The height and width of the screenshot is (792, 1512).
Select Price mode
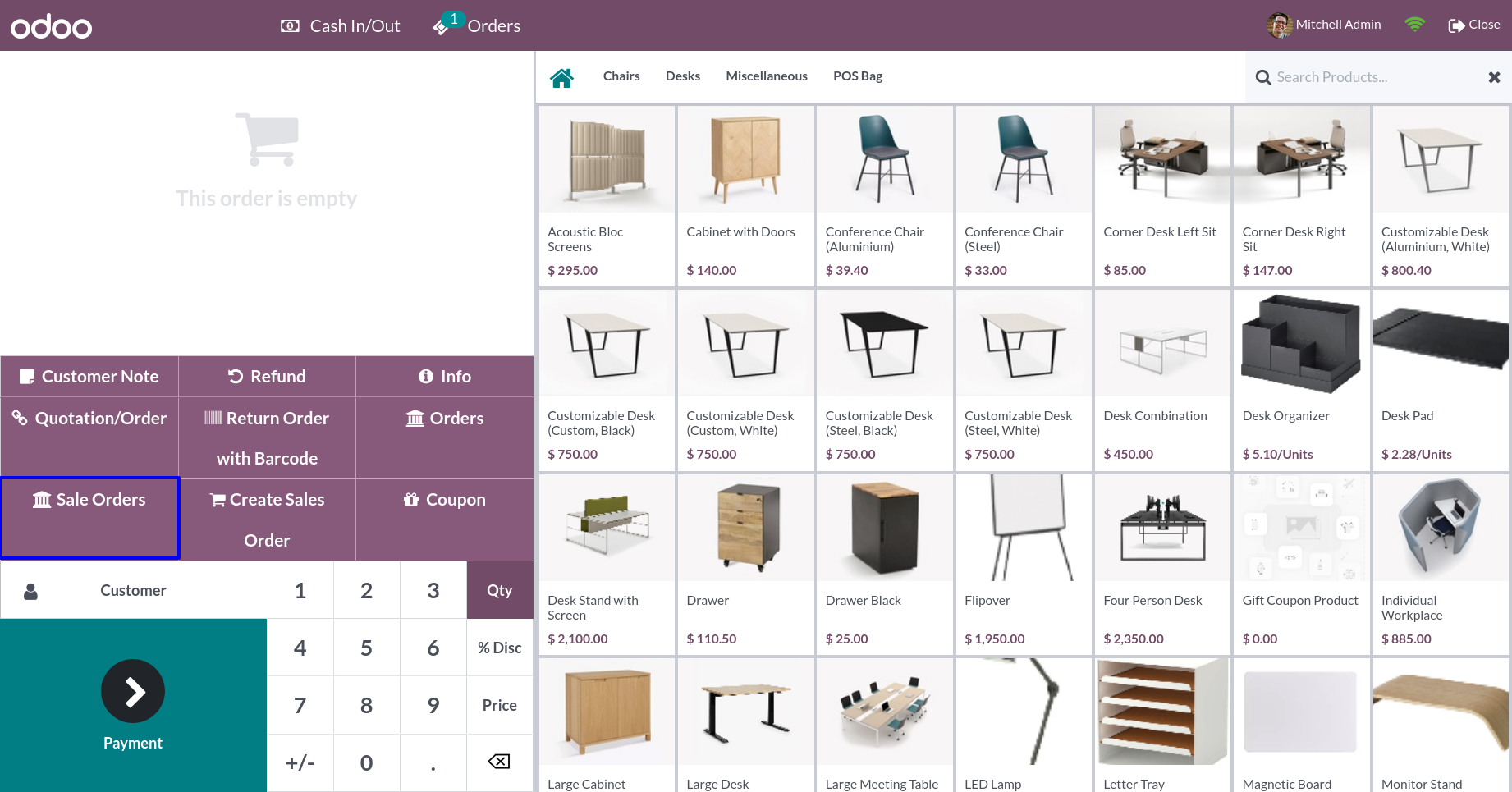tap(500, 705)
